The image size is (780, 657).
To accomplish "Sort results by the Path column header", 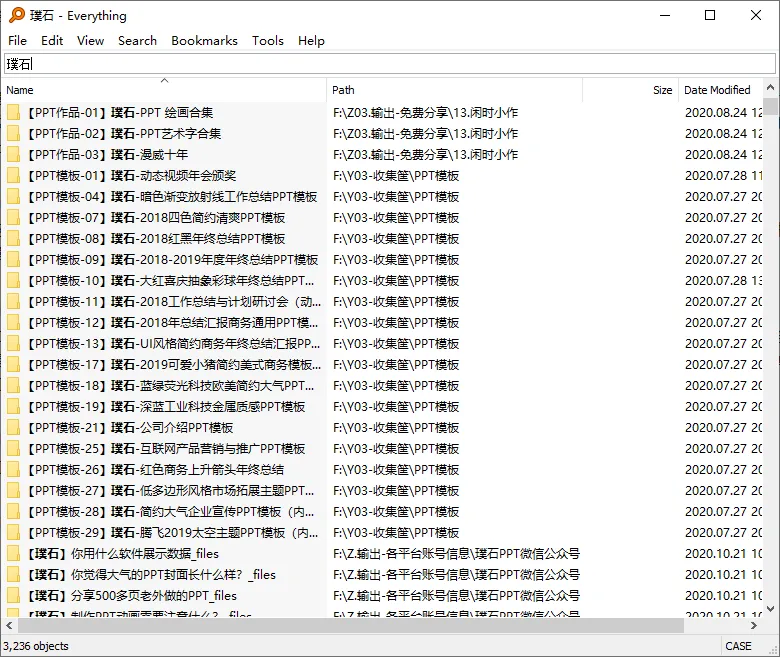I will click(454, 90).
